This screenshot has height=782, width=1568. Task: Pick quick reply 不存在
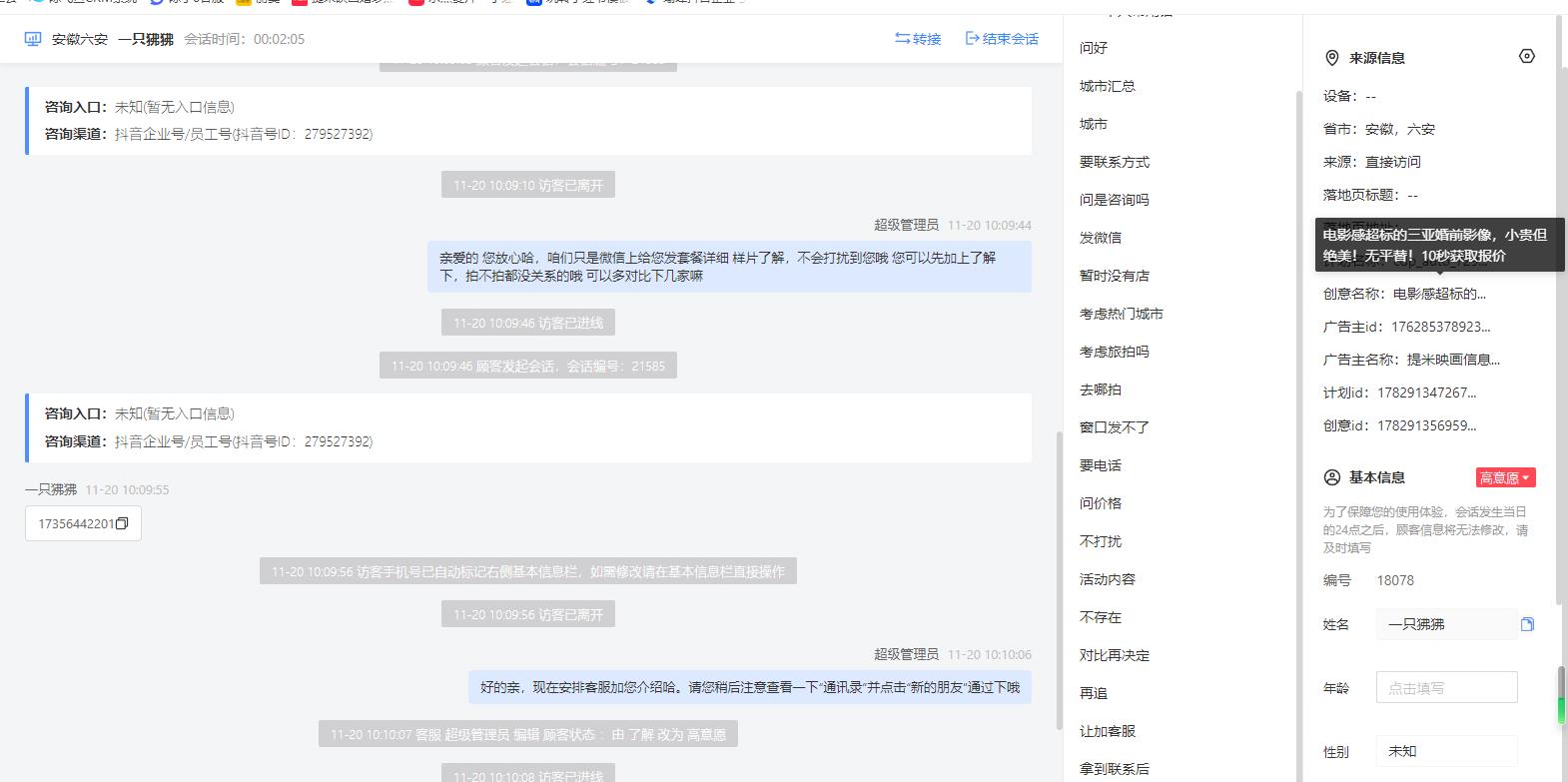click(x=1101, y=617)
